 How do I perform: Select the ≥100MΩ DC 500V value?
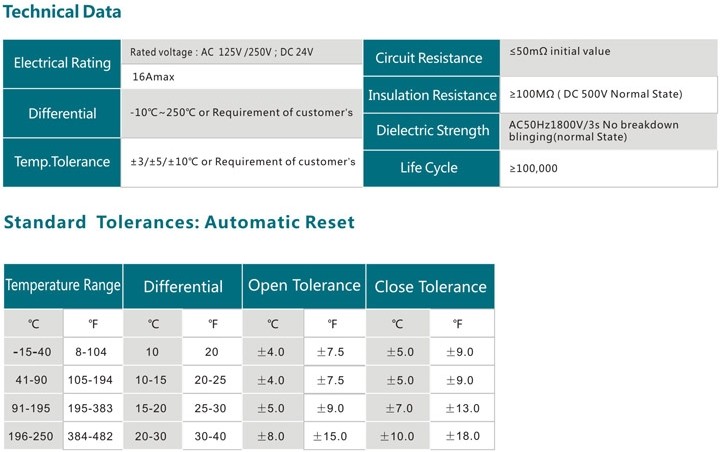[x=596, y=94]
